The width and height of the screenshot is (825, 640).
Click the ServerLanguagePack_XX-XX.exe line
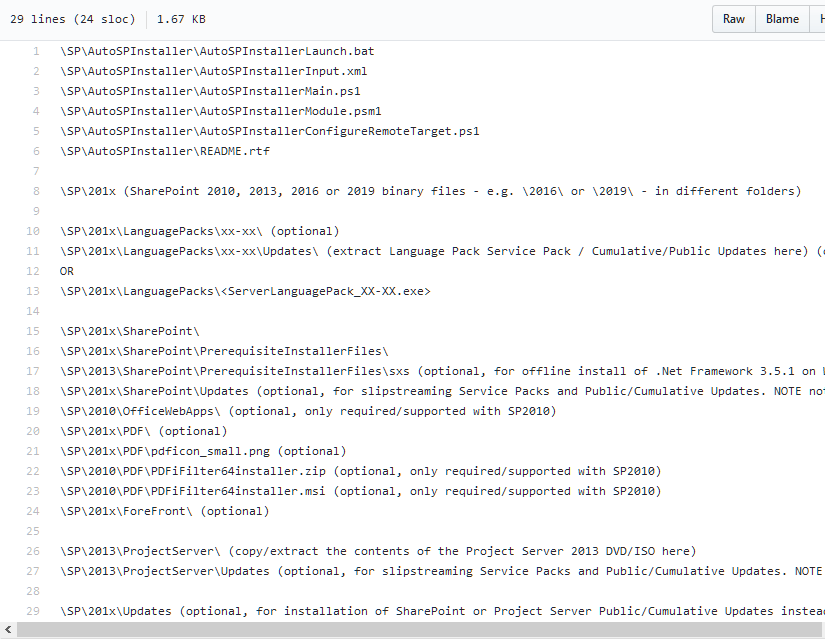245,291
